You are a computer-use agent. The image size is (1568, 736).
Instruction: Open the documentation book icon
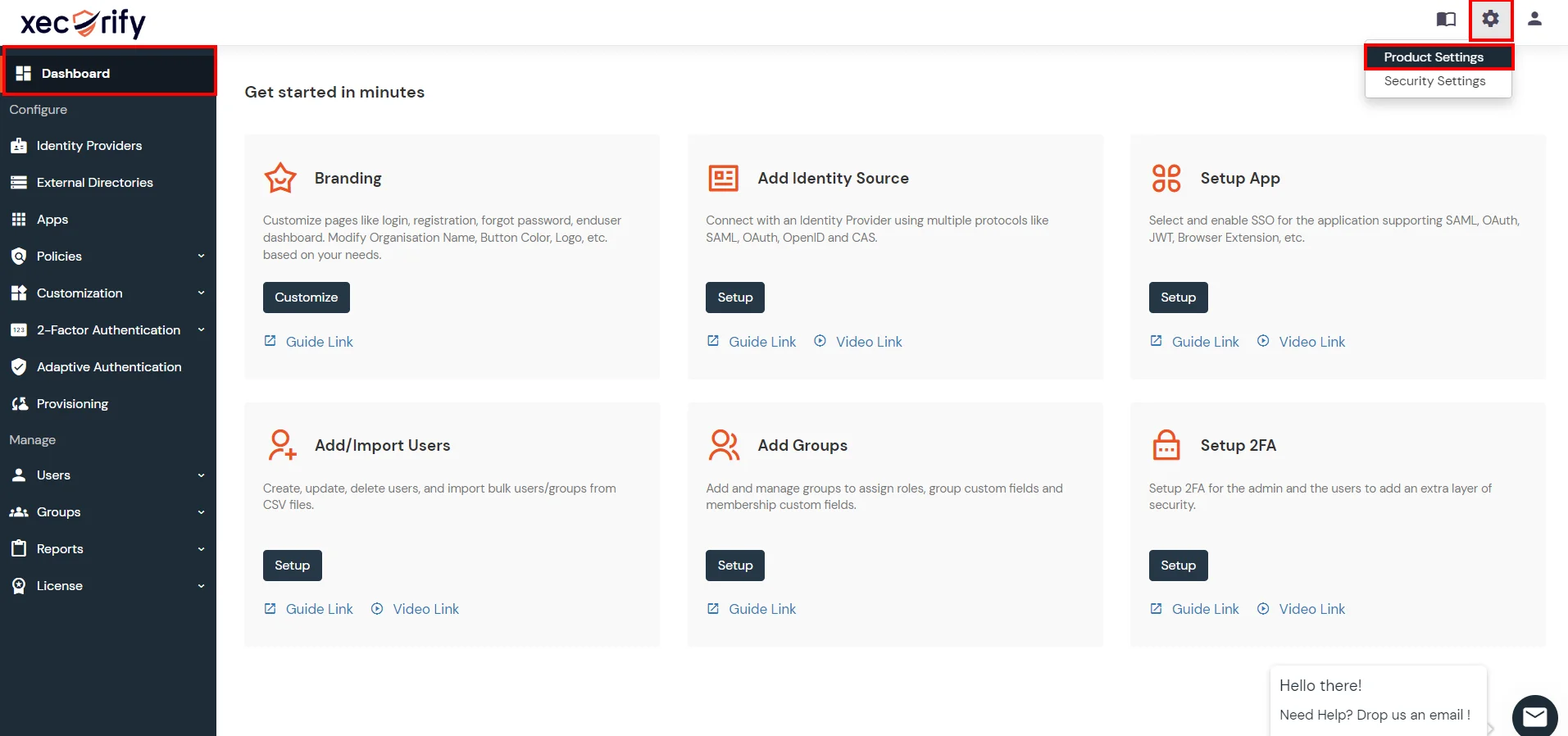1446,19
